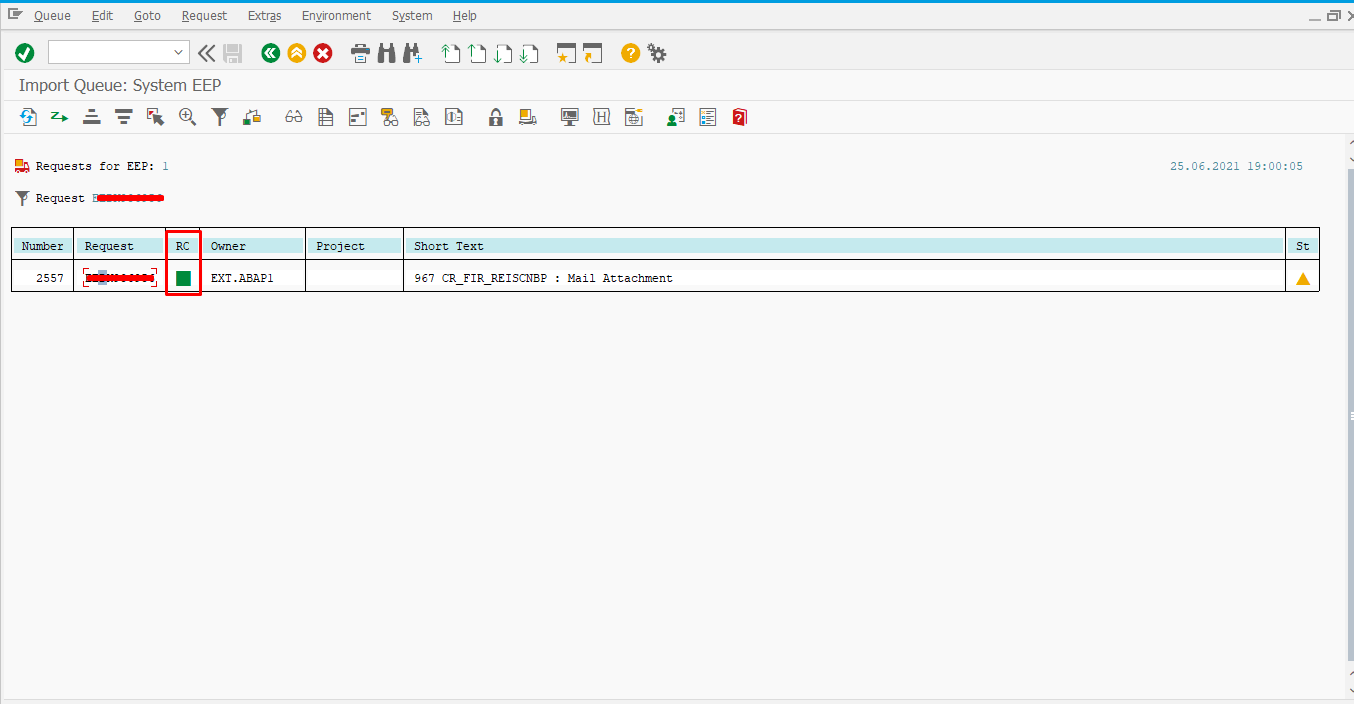
Task: Open the System menu
Action: [412, 16]
